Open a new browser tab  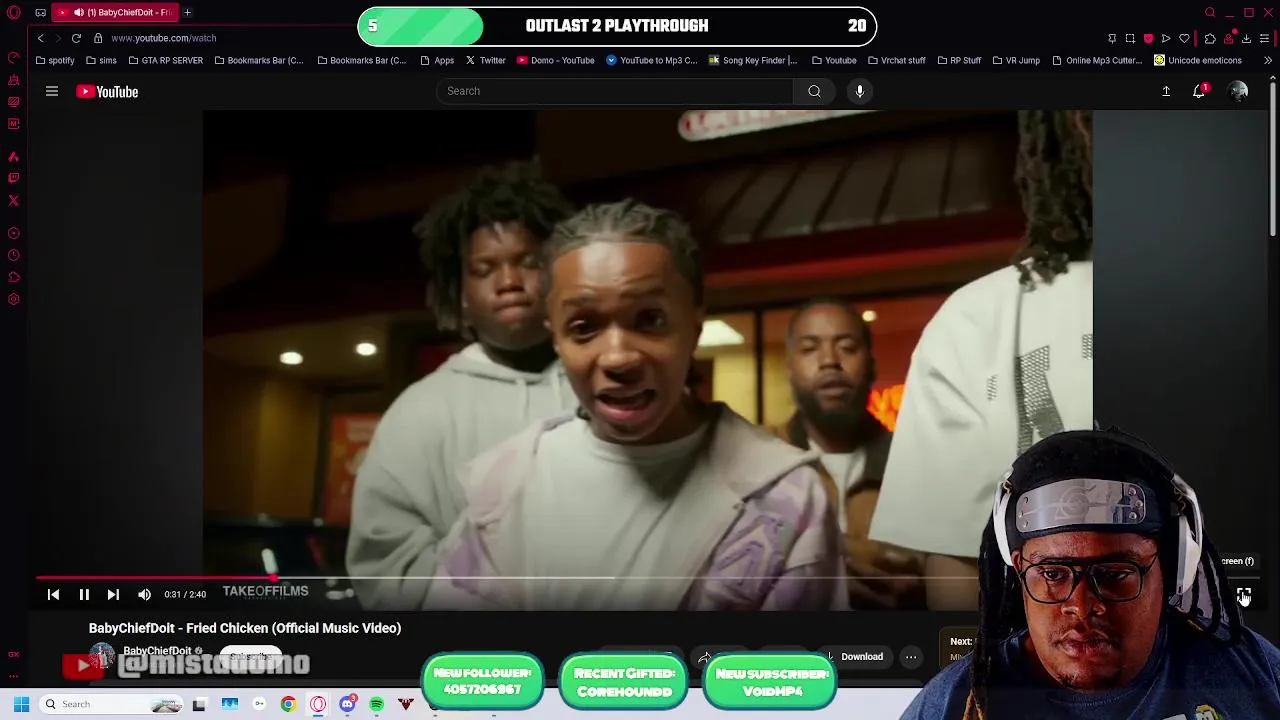pyautogui.click(x=187, y=12)
